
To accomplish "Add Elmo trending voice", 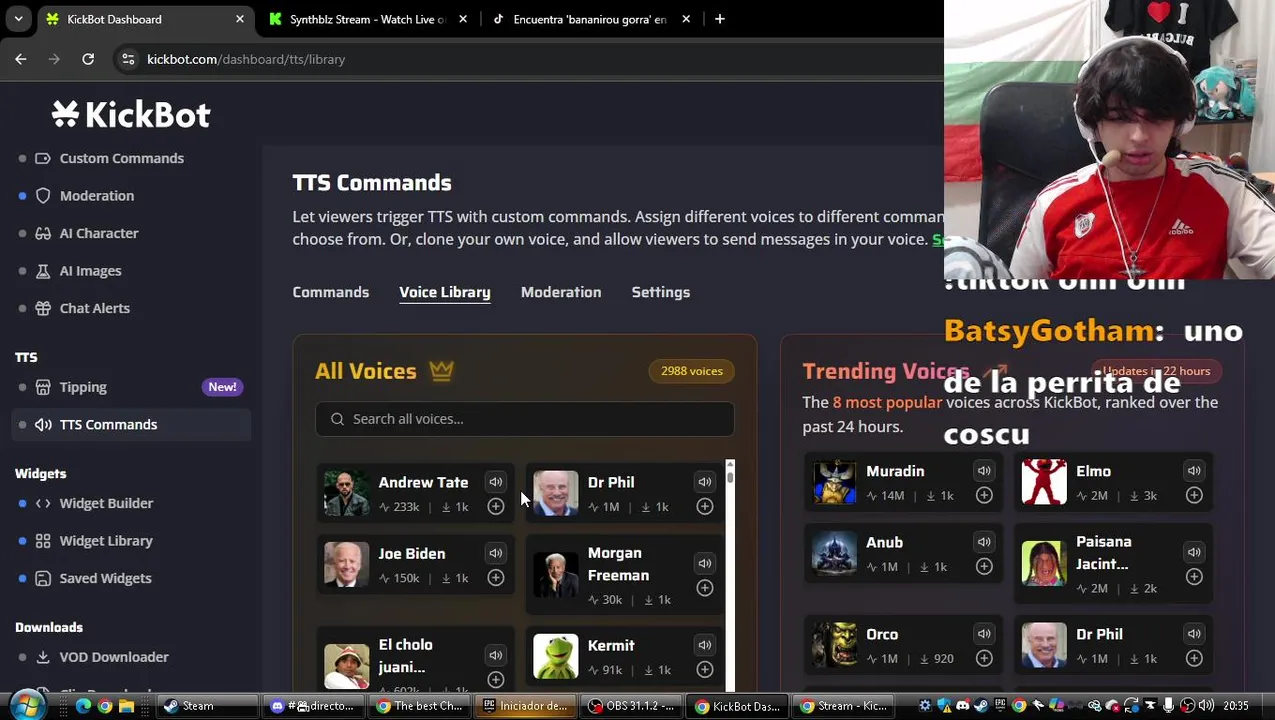I will point(1194,496).
